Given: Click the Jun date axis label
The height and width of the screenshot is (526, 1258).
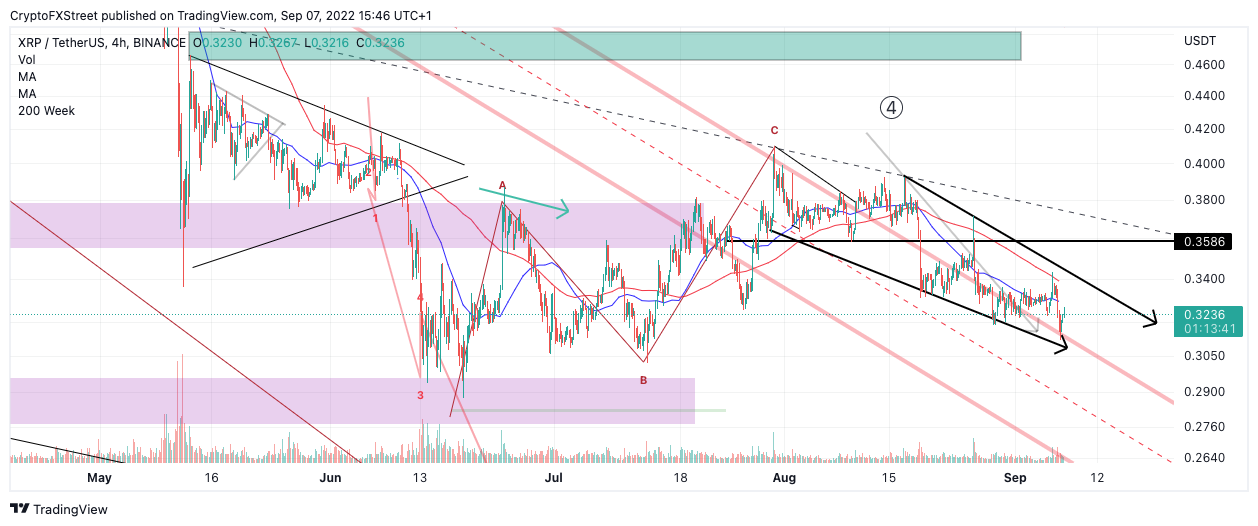Looking at the screenshot, I should coord(331,478).
